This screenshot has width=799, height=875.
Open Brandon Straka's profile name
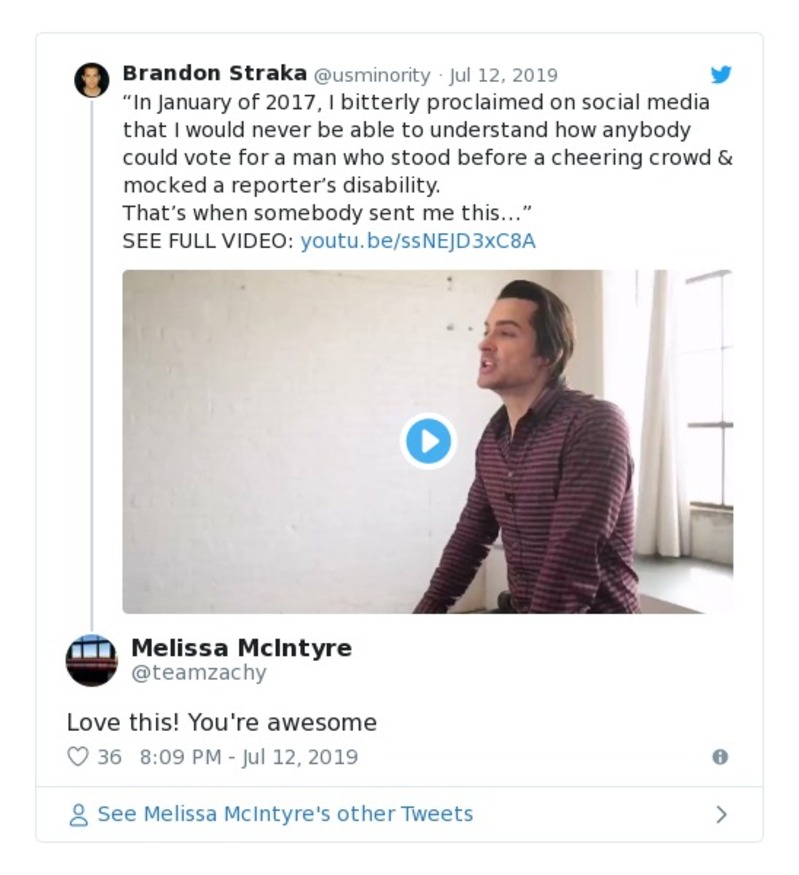click(214, 75)
